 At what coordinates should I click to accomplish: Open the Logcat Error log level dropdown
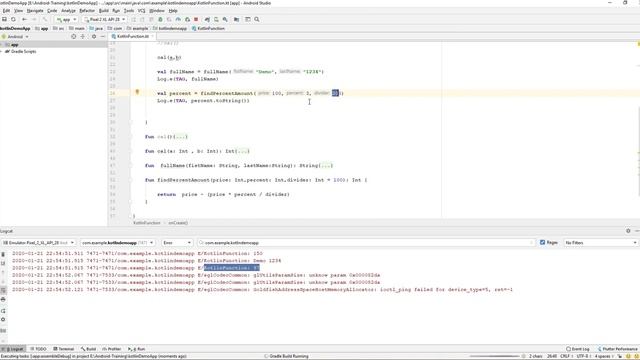(x=177, y=242)
